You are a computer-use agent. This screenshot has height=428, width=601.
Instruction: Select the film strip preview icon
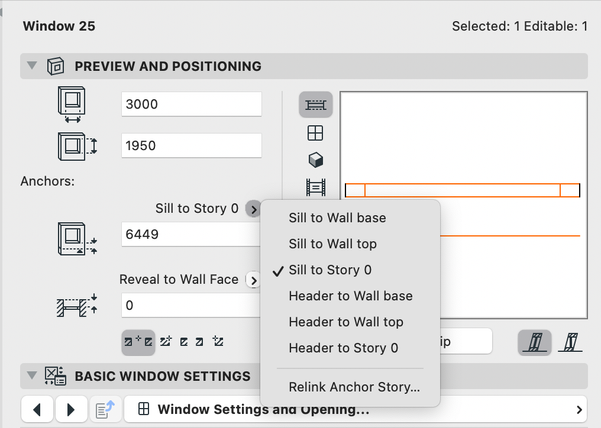(x=315, y=186)
